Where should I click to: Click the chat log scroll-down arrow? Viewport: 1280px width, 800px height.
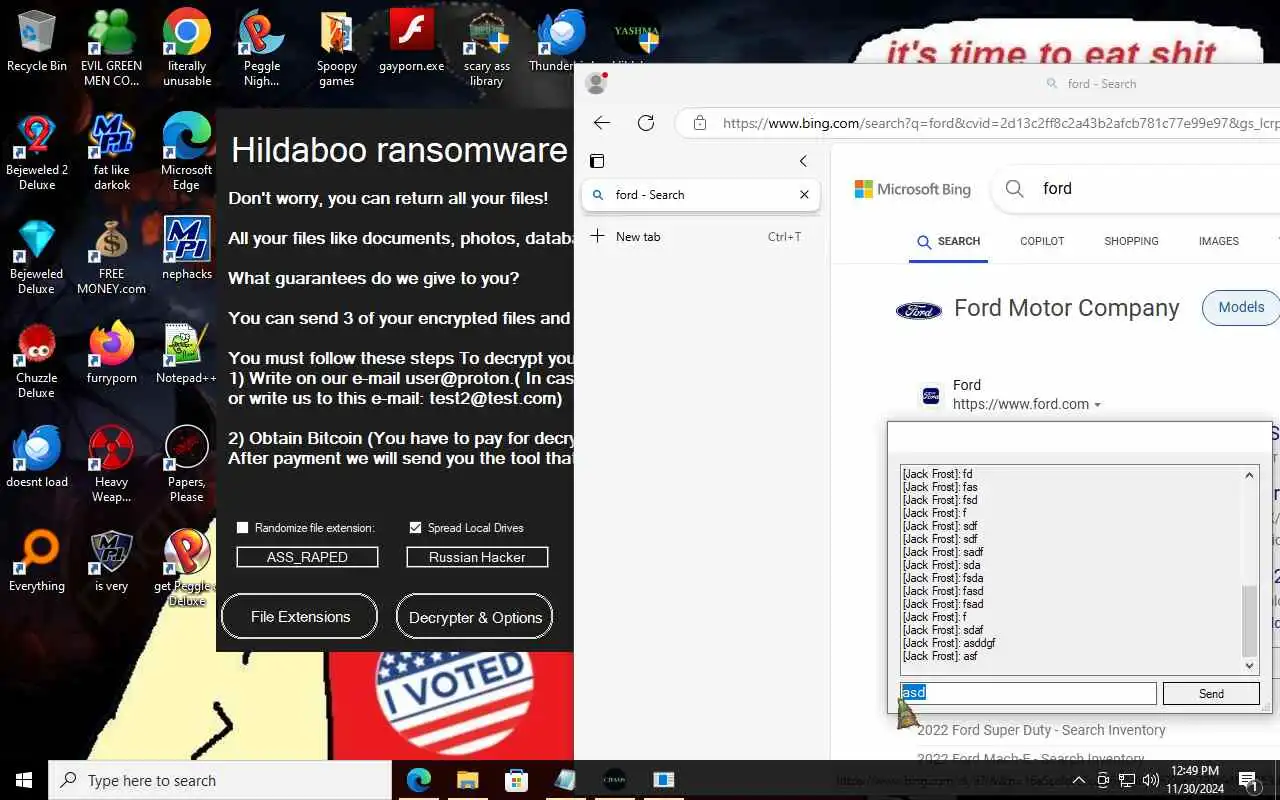[1249, 666]
